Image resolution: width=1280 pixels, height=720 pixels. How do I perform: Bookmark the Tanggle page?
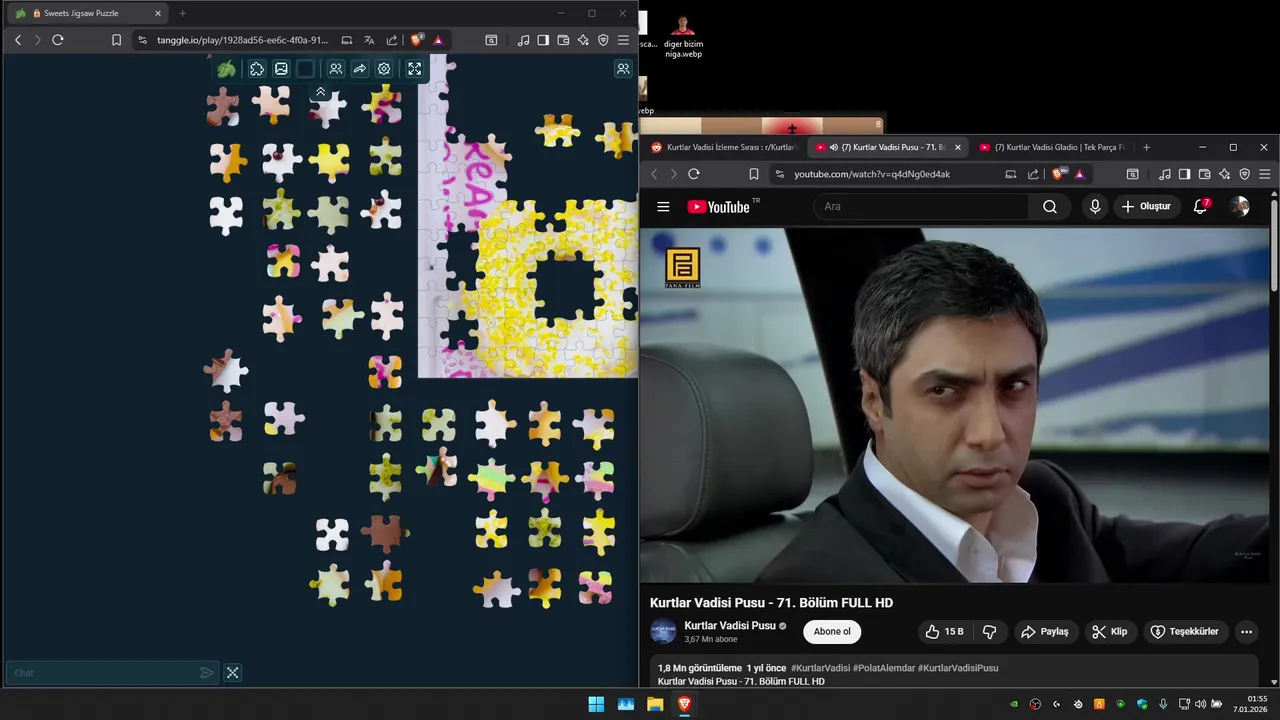pyautogui.click(x=116, y=40)
